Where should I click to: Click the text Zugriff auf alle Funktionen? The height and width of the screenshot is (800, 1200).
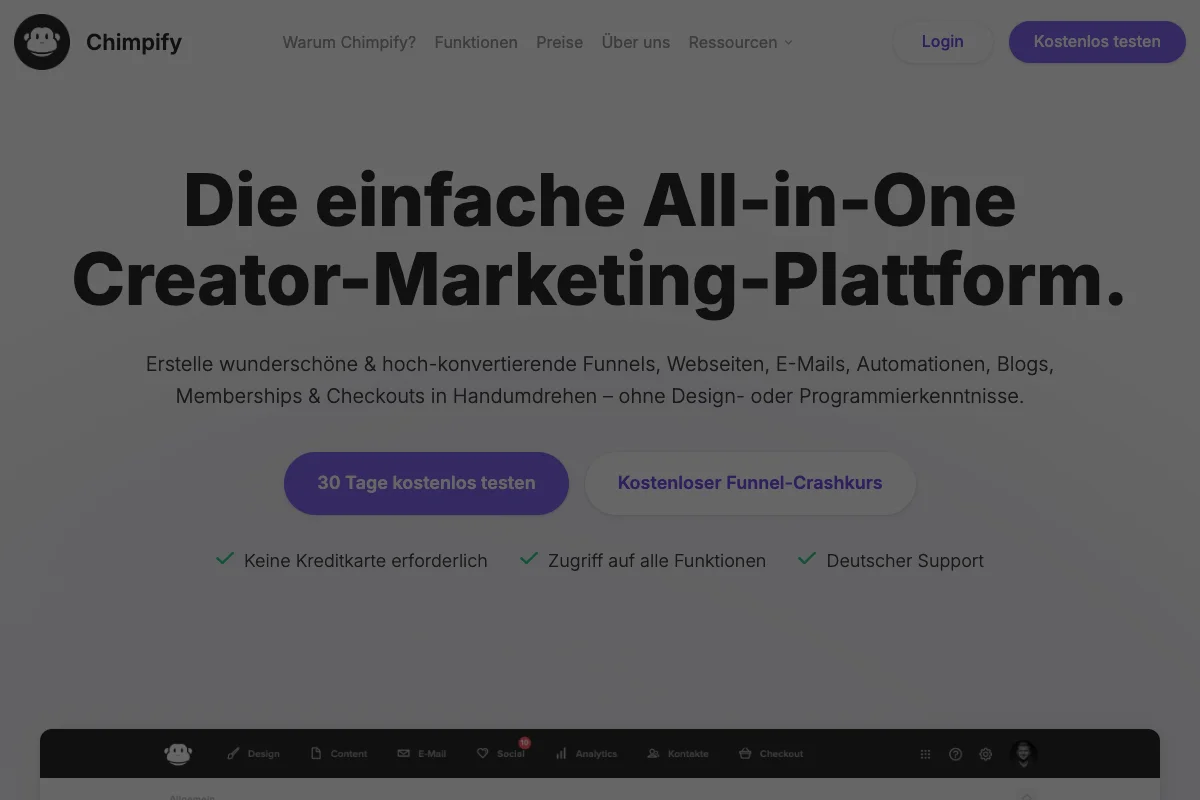pyautogui.click(x=657, y=561)
